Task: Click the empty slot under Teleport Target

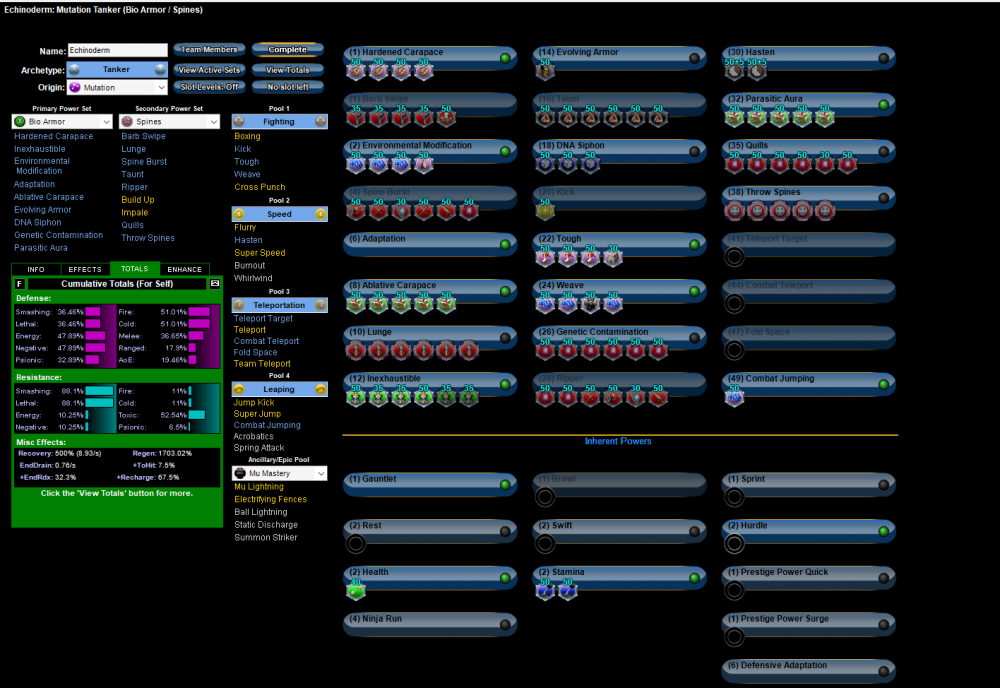Action: point(734,257)
